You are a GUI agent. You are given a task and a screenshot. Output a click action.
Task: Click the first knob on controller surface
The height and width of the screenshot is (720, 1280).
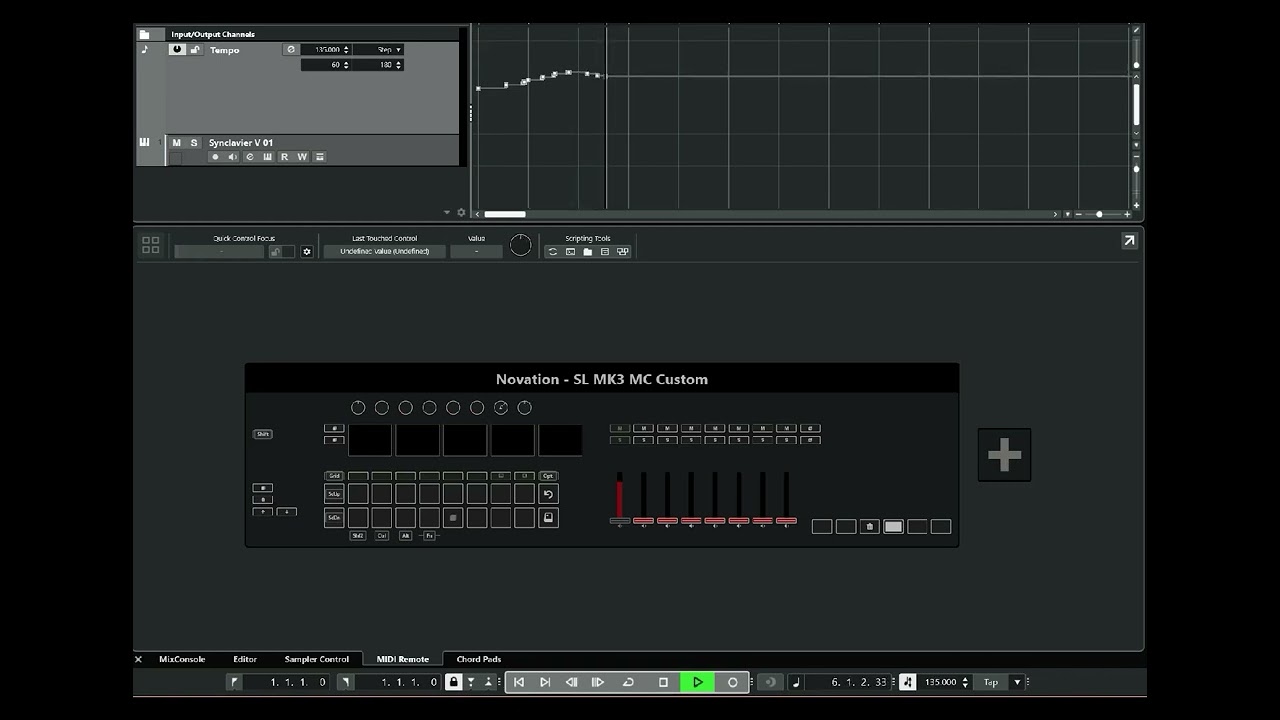358,408
